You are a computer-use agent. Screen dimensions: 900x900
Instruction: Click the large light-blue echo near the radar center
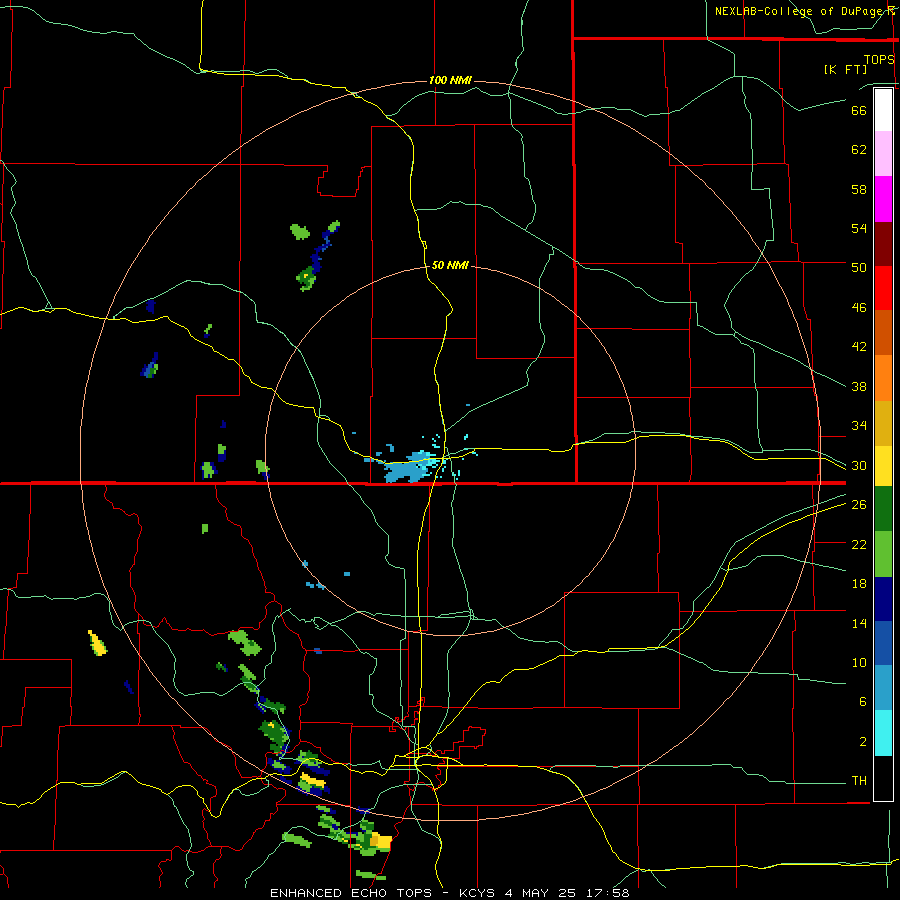[x=409, y=467]
